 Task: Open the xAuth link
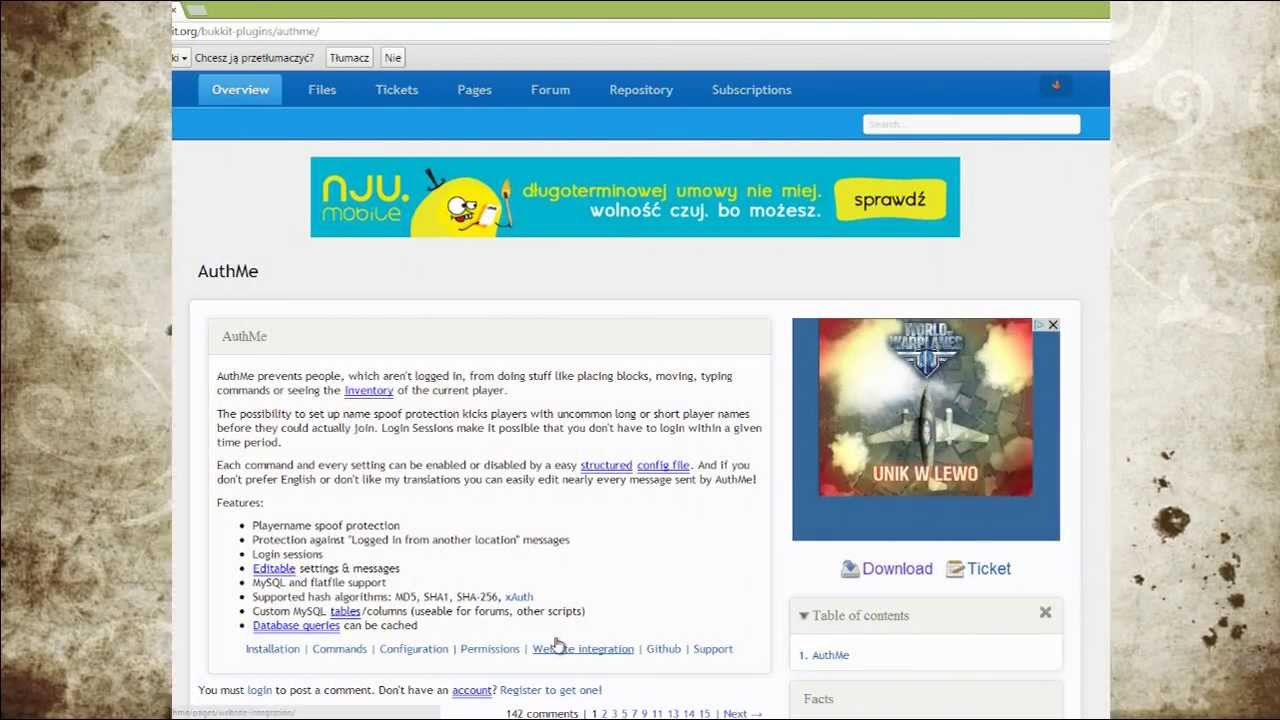tap(519, 597)
